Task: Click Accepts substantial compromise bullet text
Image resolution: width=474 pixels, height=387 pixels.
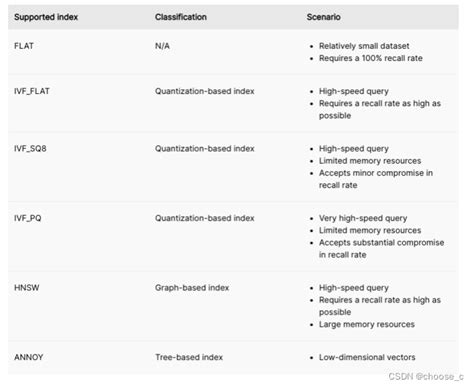Action: 381,249
